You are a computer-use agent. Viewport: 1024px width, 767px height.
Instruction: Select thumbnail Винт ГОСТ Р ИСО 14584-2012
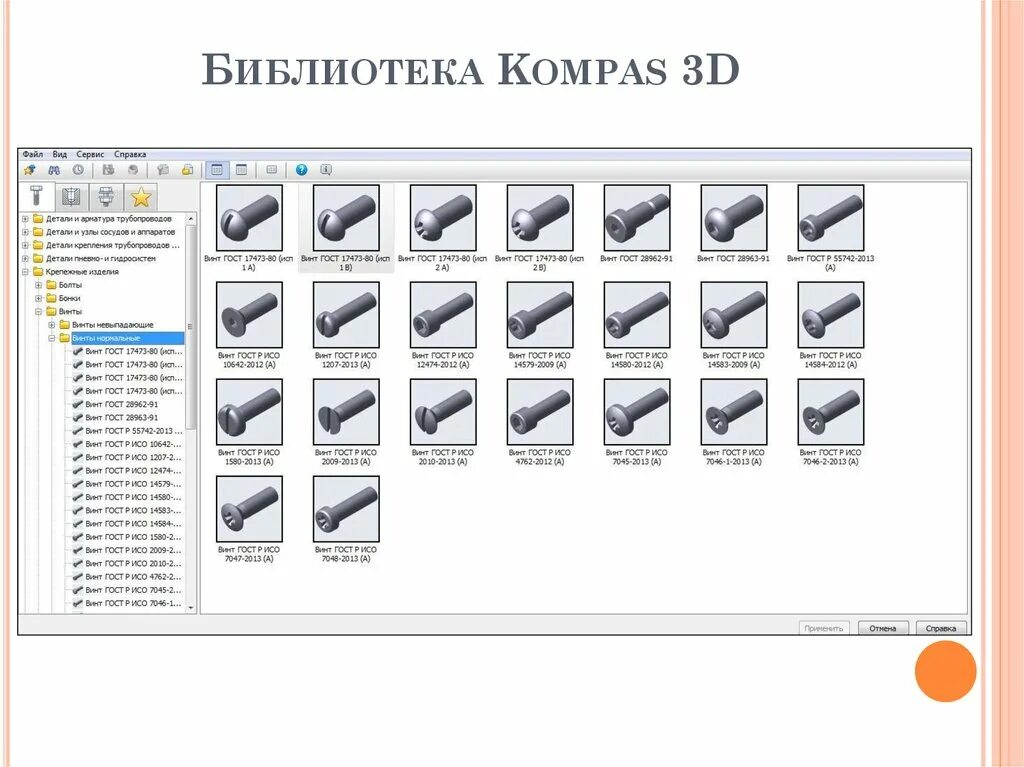pos(831,315)
